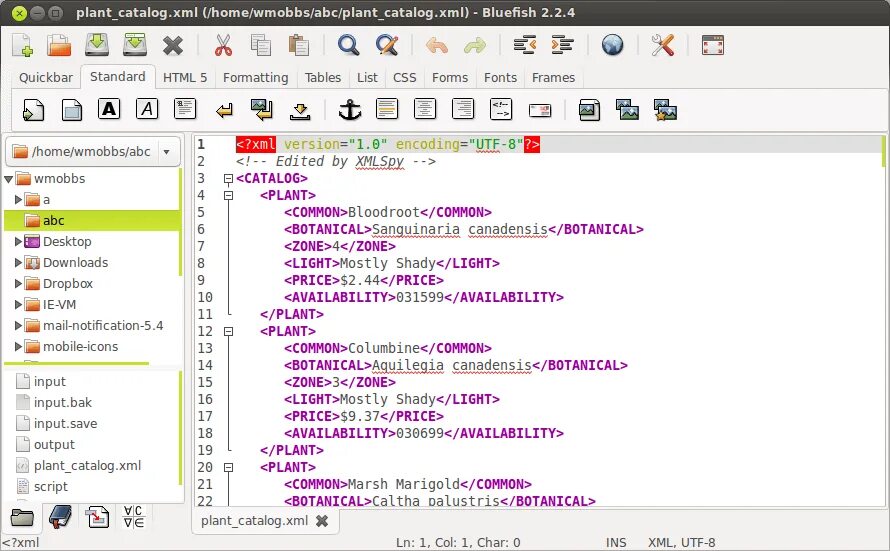Open the Formatting tab
The image size is (890, 551).
(255, 78)
